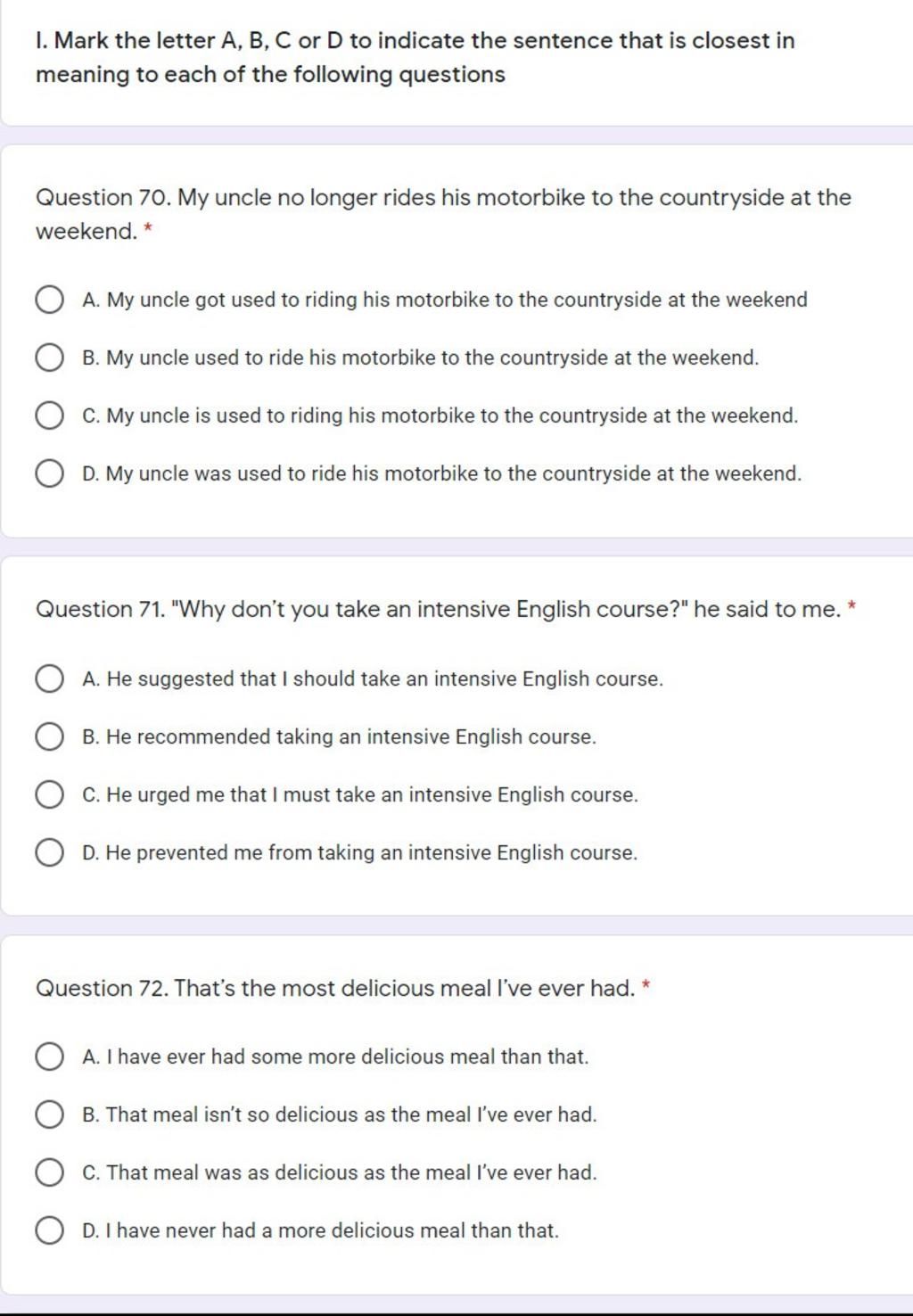Image resolution: width=913 pixels, height=1316 pixels.
Task: Click the label 'He recommended taking an intensive English course'
Action: 339,736
